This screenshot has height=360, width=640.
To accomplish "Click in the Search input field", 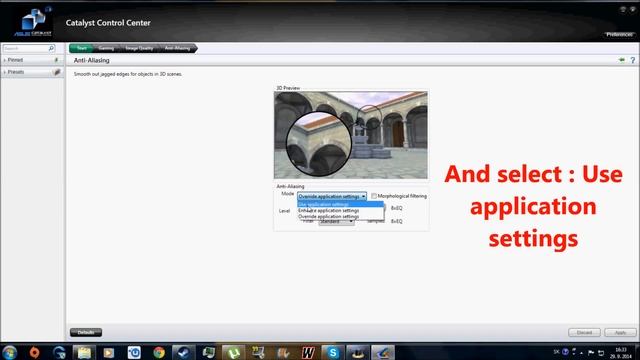I will [25, 48].
